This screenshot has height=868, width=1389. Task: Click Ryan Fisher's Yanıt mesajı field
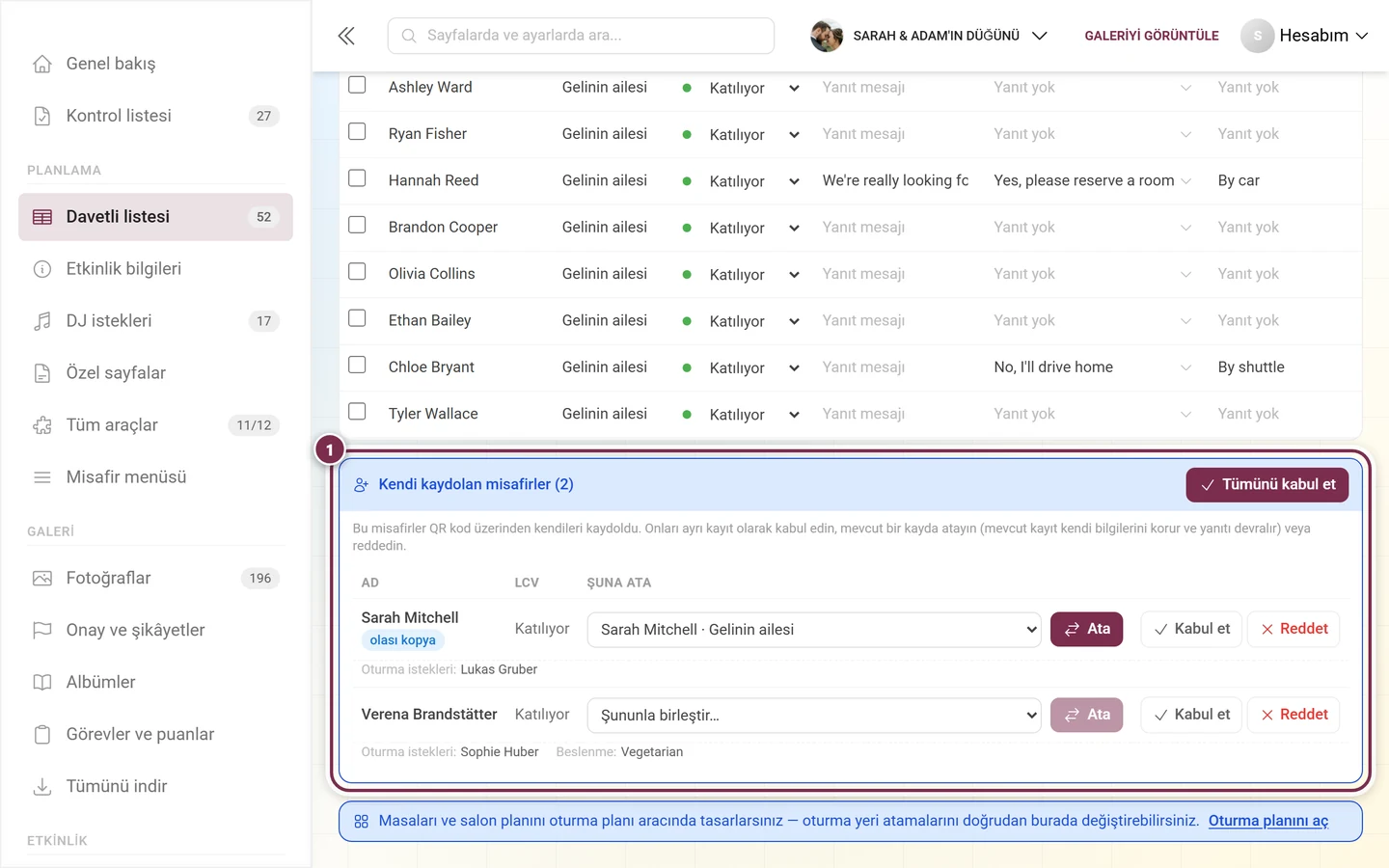pos(896,134)
